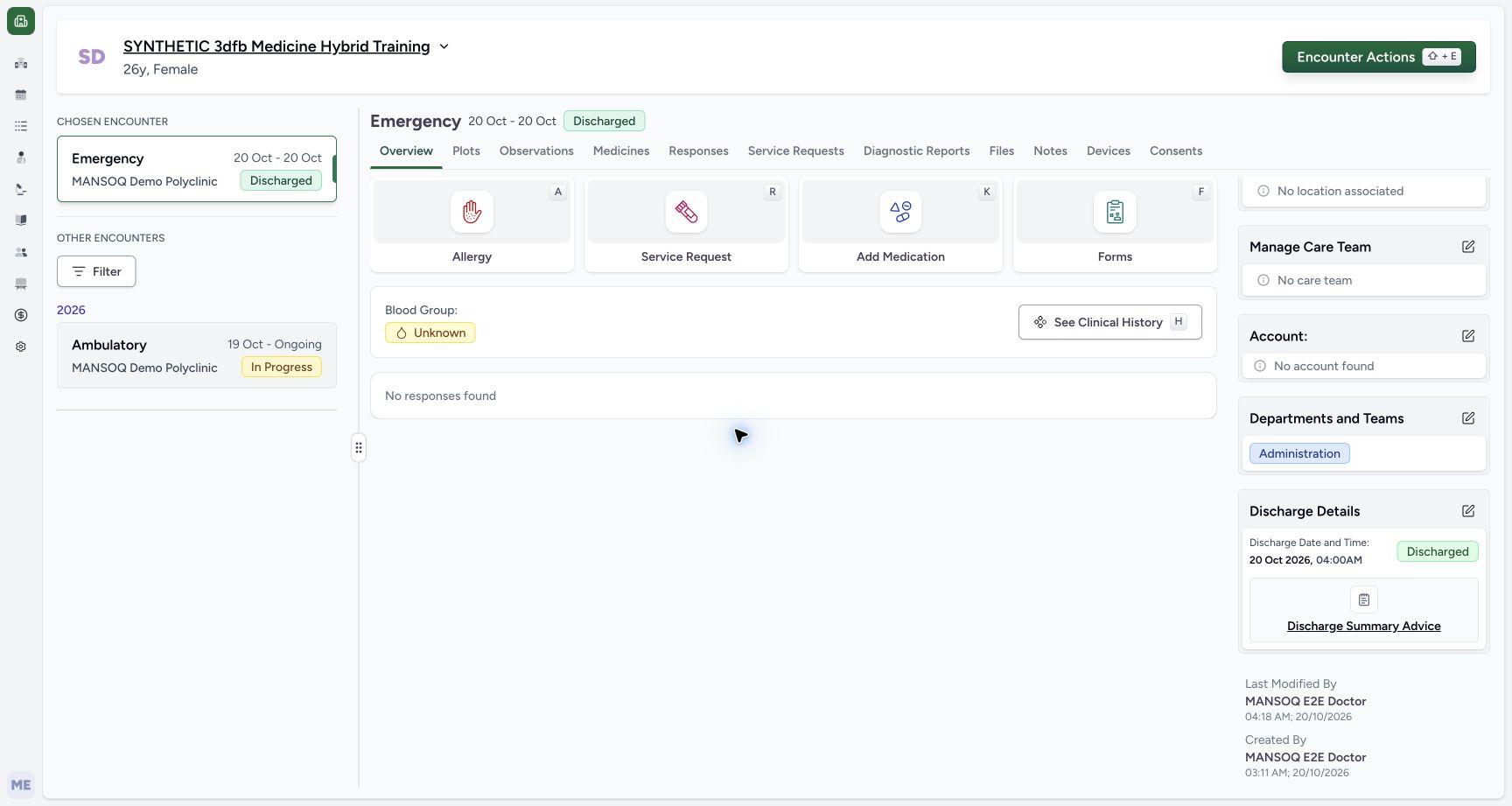The width and height of the screenshot is (1512, 806).
Task: Click the Unknown blood group badge
Action: [430, 333]
